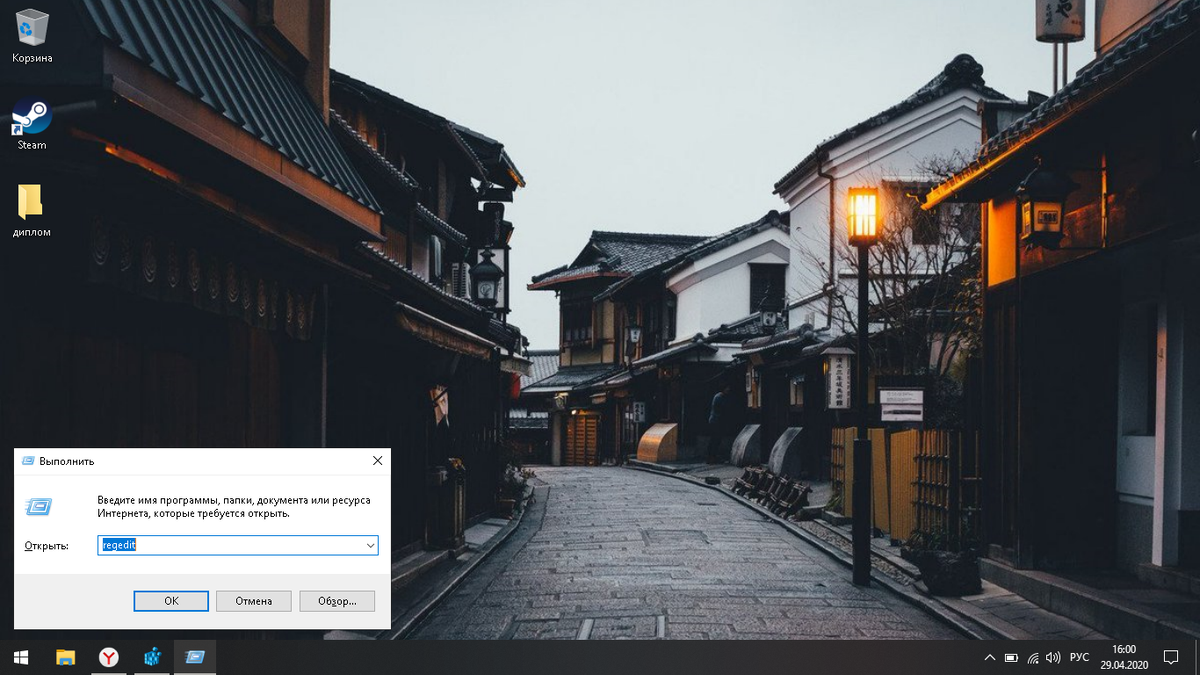Screen dimensions: 1200x675
Task: Launch Yandex Browser from the taskbar
Action: (108, 657)
